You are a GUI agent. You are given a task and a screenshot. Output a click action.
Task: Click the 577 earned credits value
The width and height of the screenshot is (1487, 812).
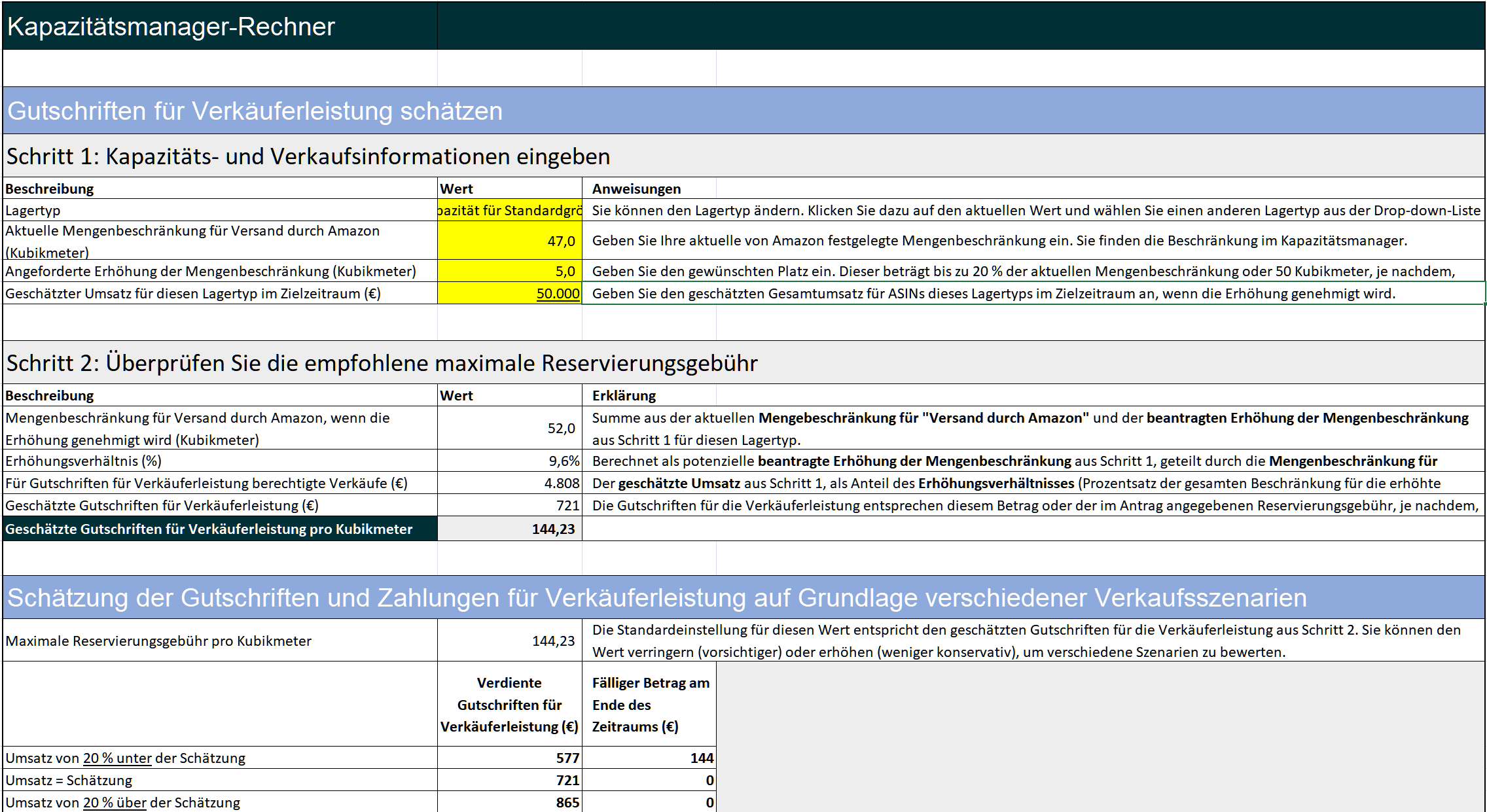509,758
